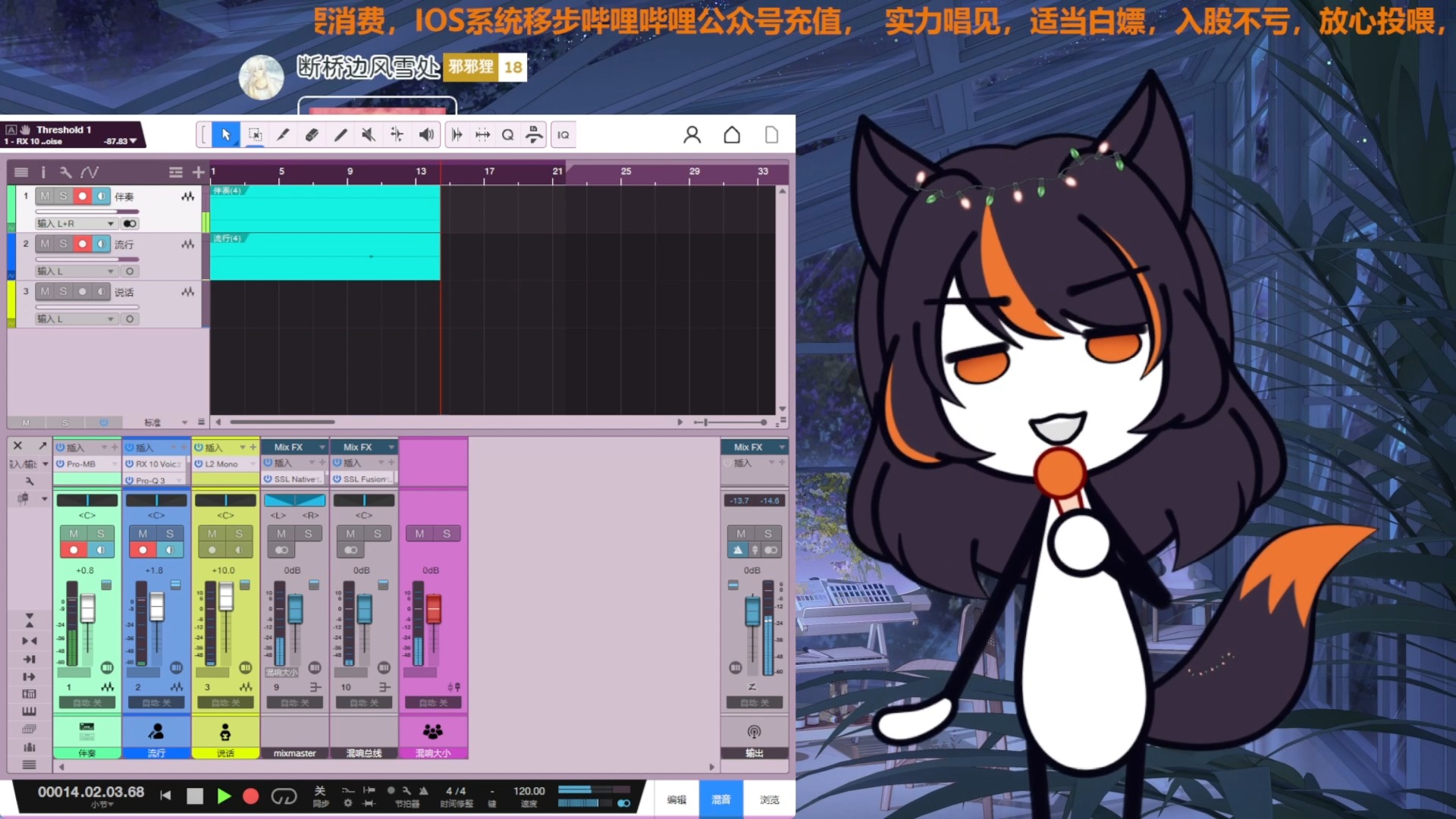The image size is (1456, 819).
Task: Adjust the output channel volume fader
Action: (x=752, y=611)
